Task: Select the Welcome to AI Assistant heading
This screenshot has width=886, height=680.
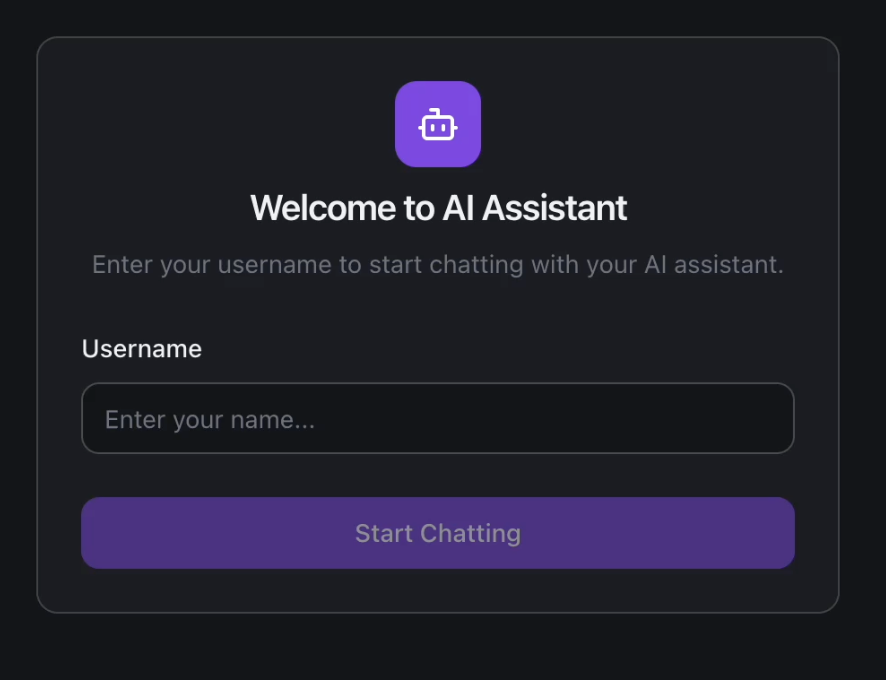Action: [438, 208]
